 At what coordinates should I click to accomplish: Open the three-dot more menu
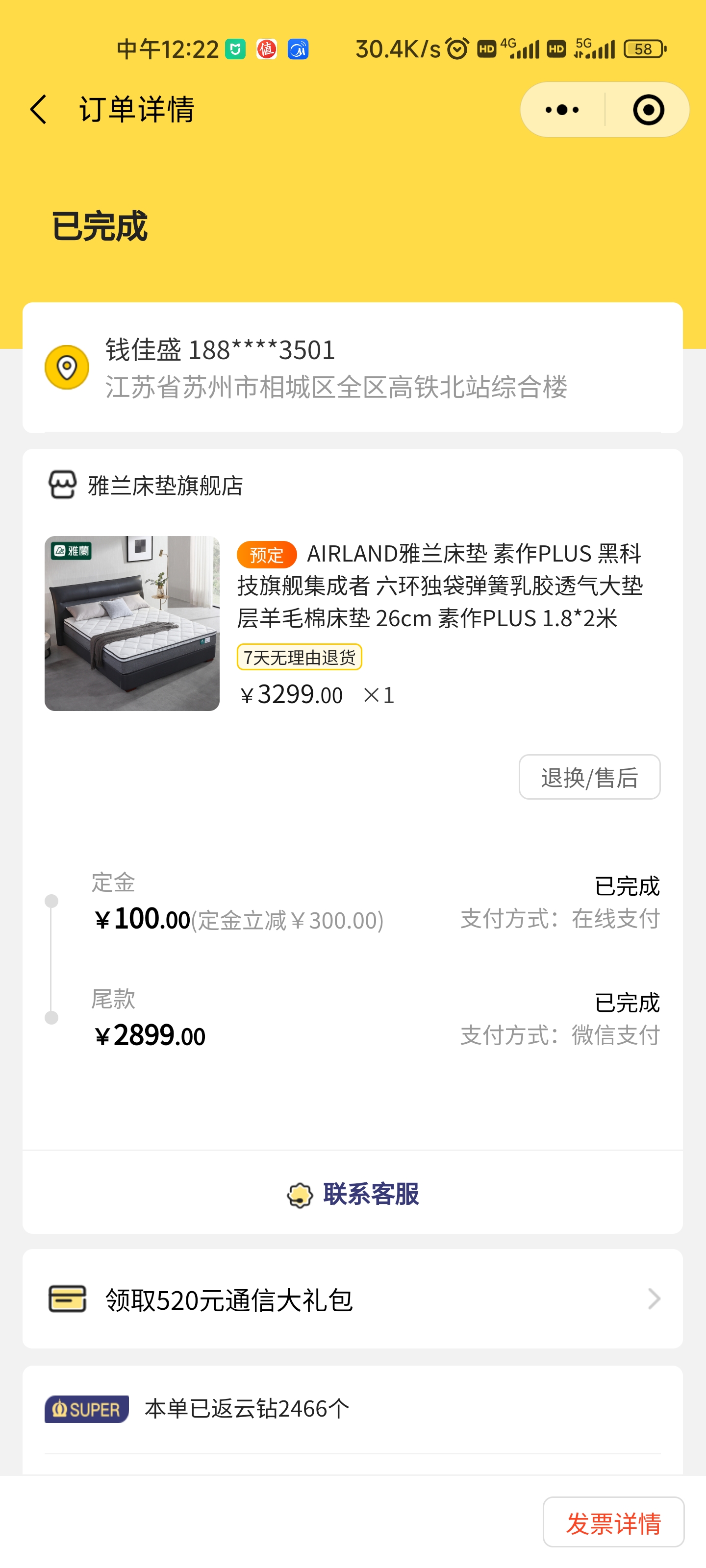(562, 110)
